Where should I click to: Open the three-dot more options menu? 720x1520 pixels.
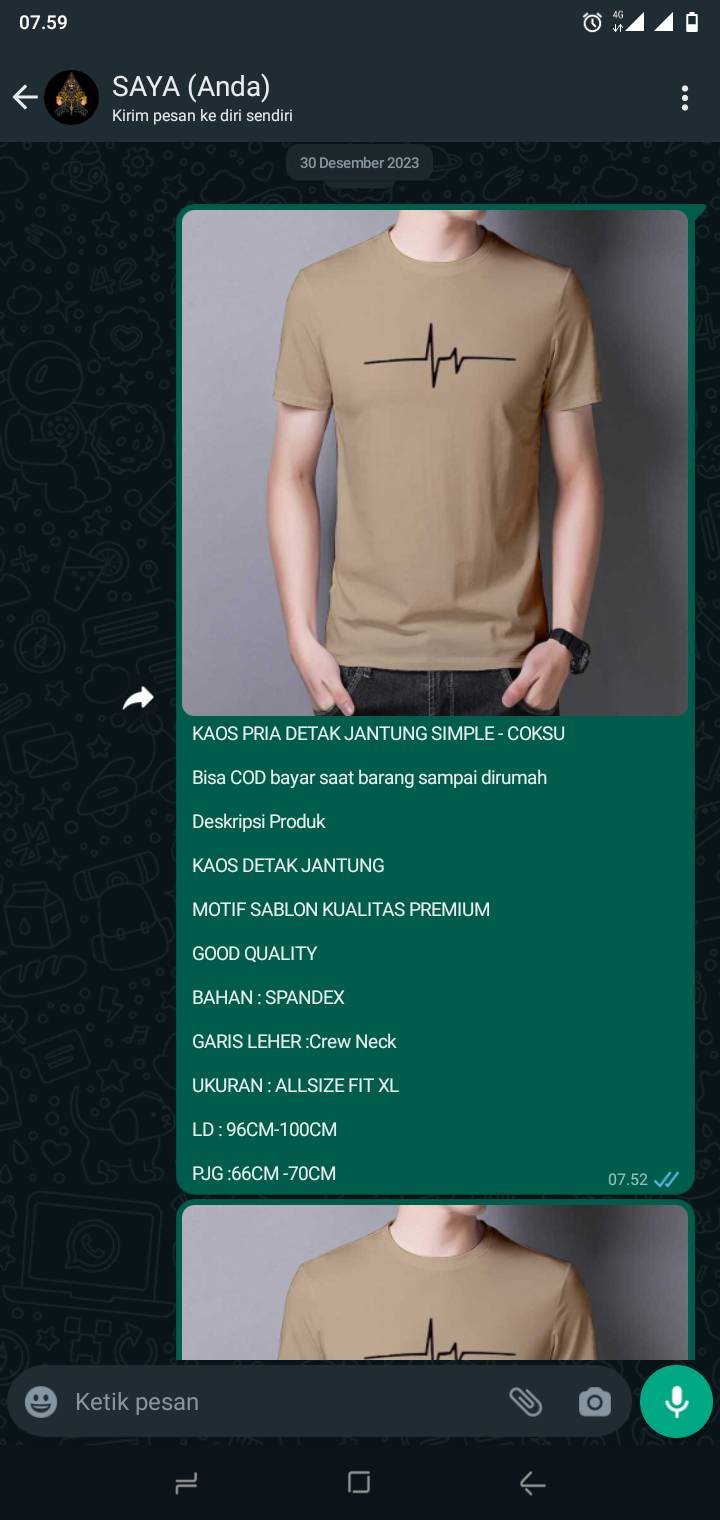click(684, 98)
